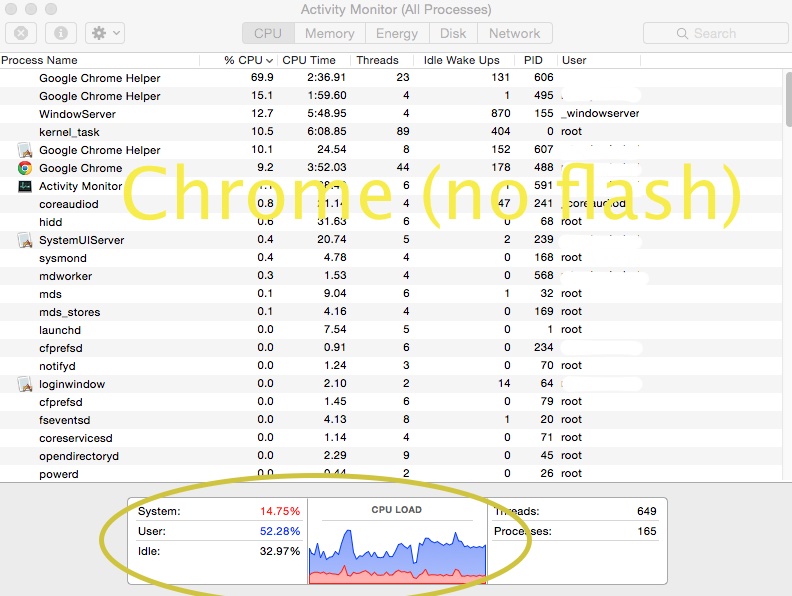792x596 pixels.
Task: Select the notifyd process row
Action: [x=391, y=366]
